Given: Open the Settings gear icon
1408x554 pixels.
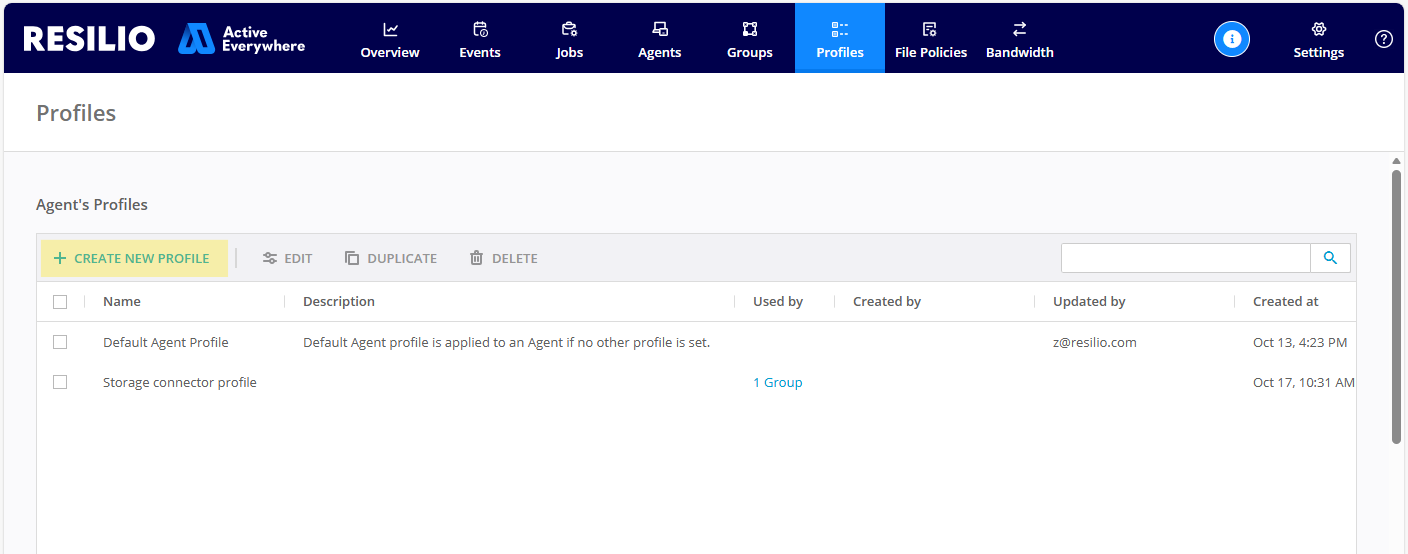Looking at the screenshot, I should point(1318,29).
